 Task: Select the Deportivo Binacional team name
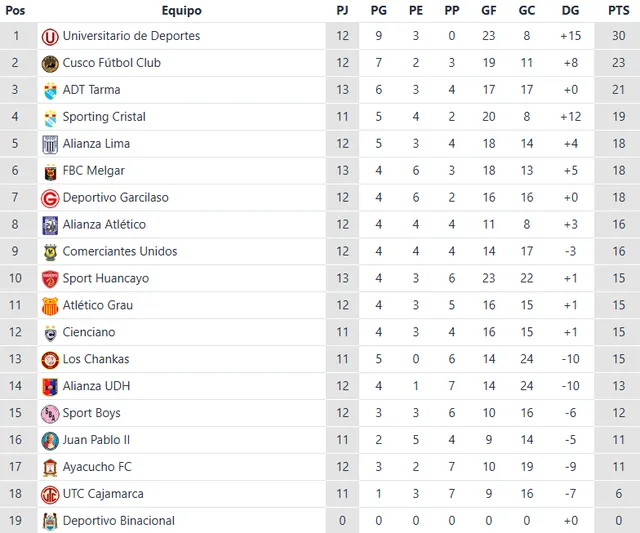point(118,521)
